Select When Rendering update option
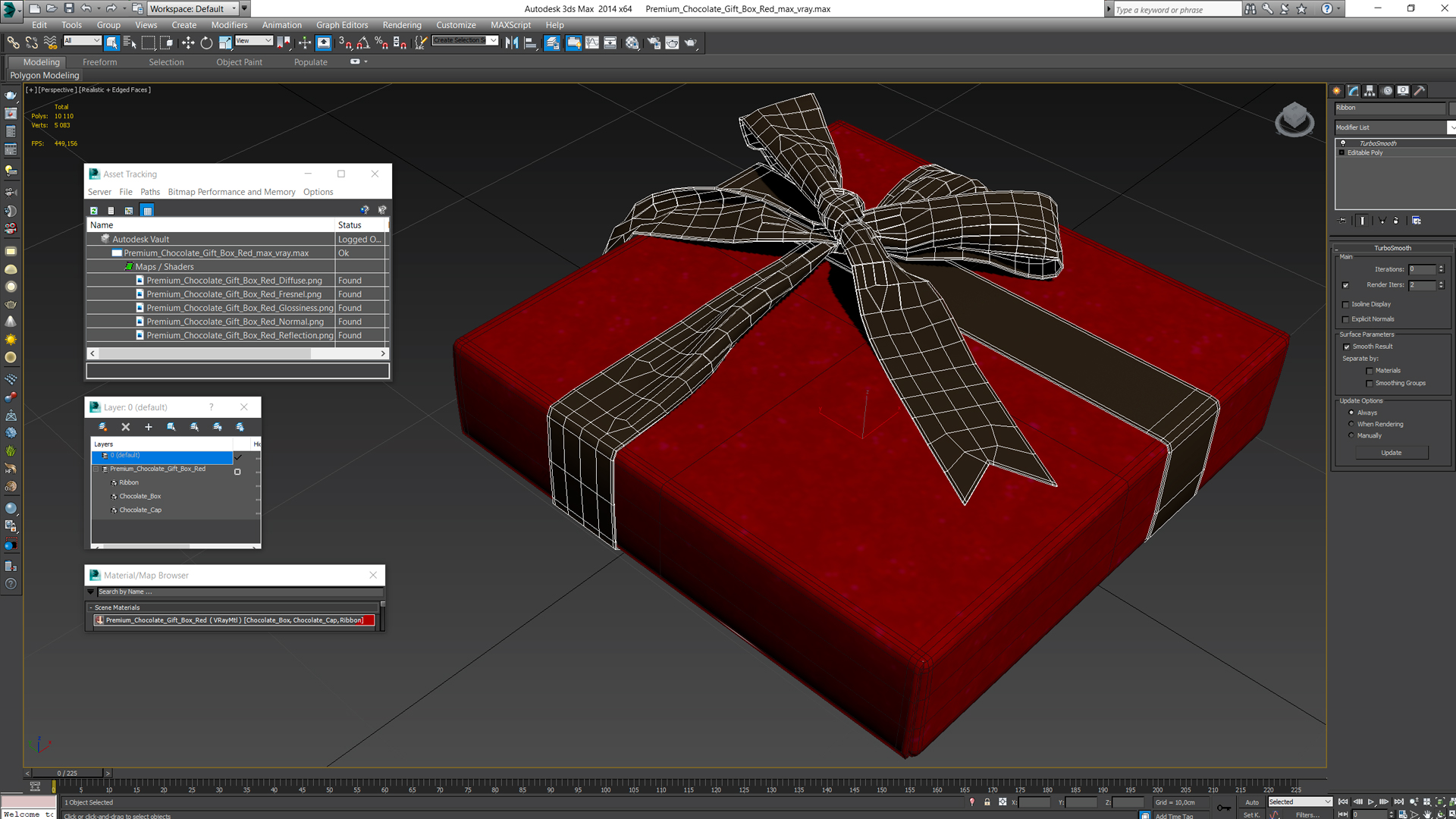 (x=1351, y=424)
